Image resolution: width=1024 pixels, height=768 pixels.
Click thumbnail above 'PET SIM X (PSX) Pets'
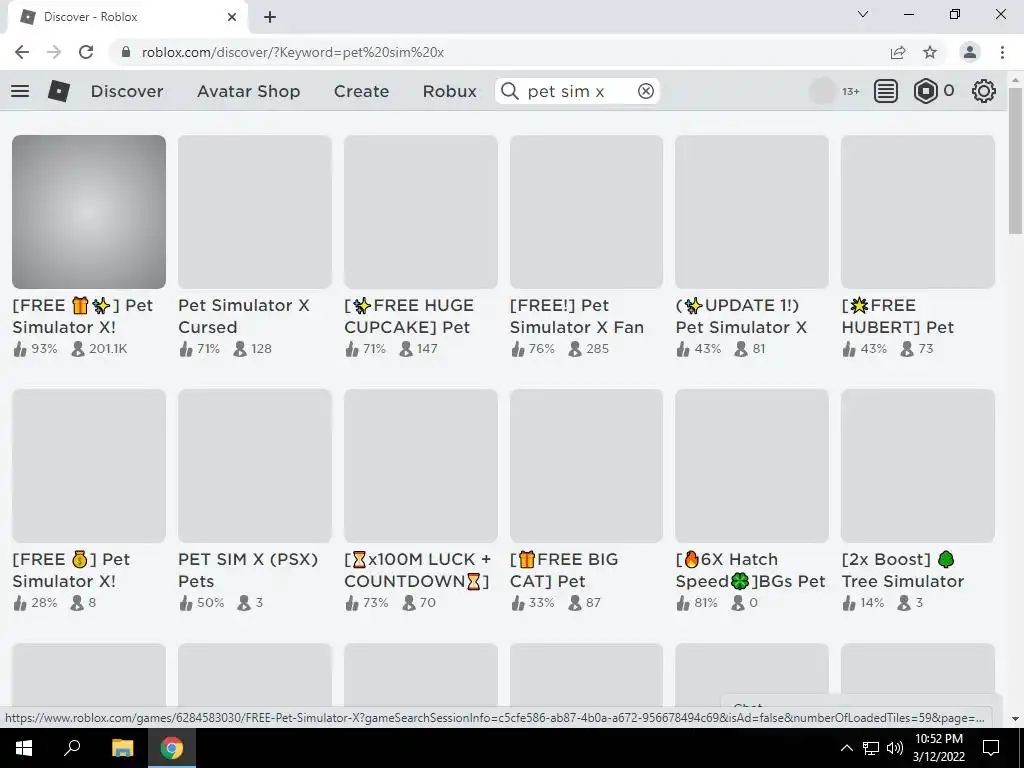(x=255, y=466)
